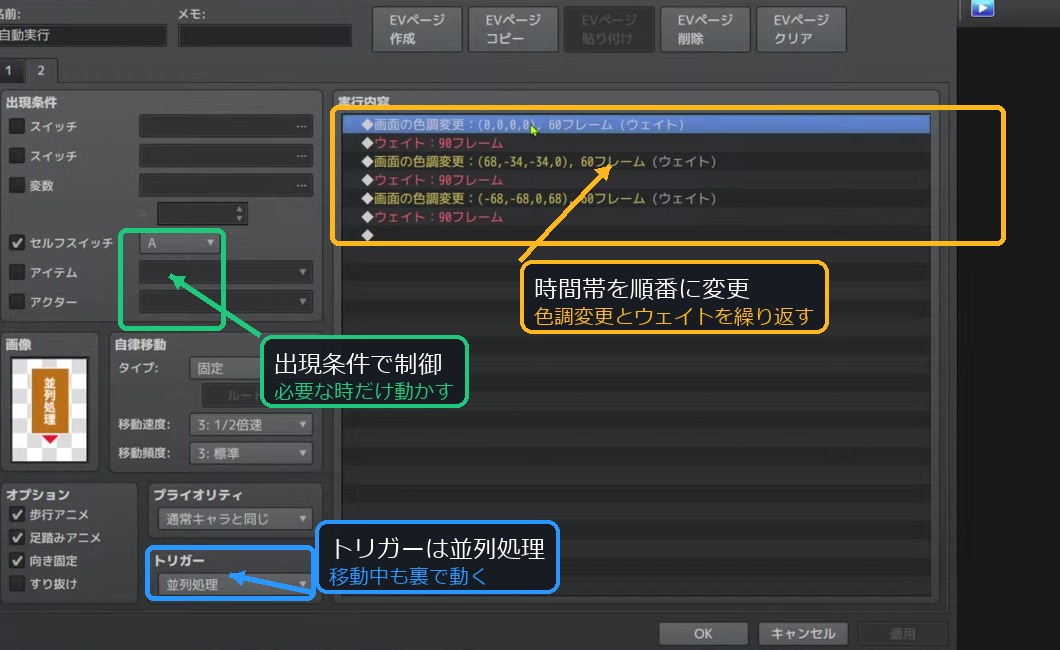Toggle the 歩行アニメ option
The height and width of the screenshot is (650, 1060).
point(17,515)
